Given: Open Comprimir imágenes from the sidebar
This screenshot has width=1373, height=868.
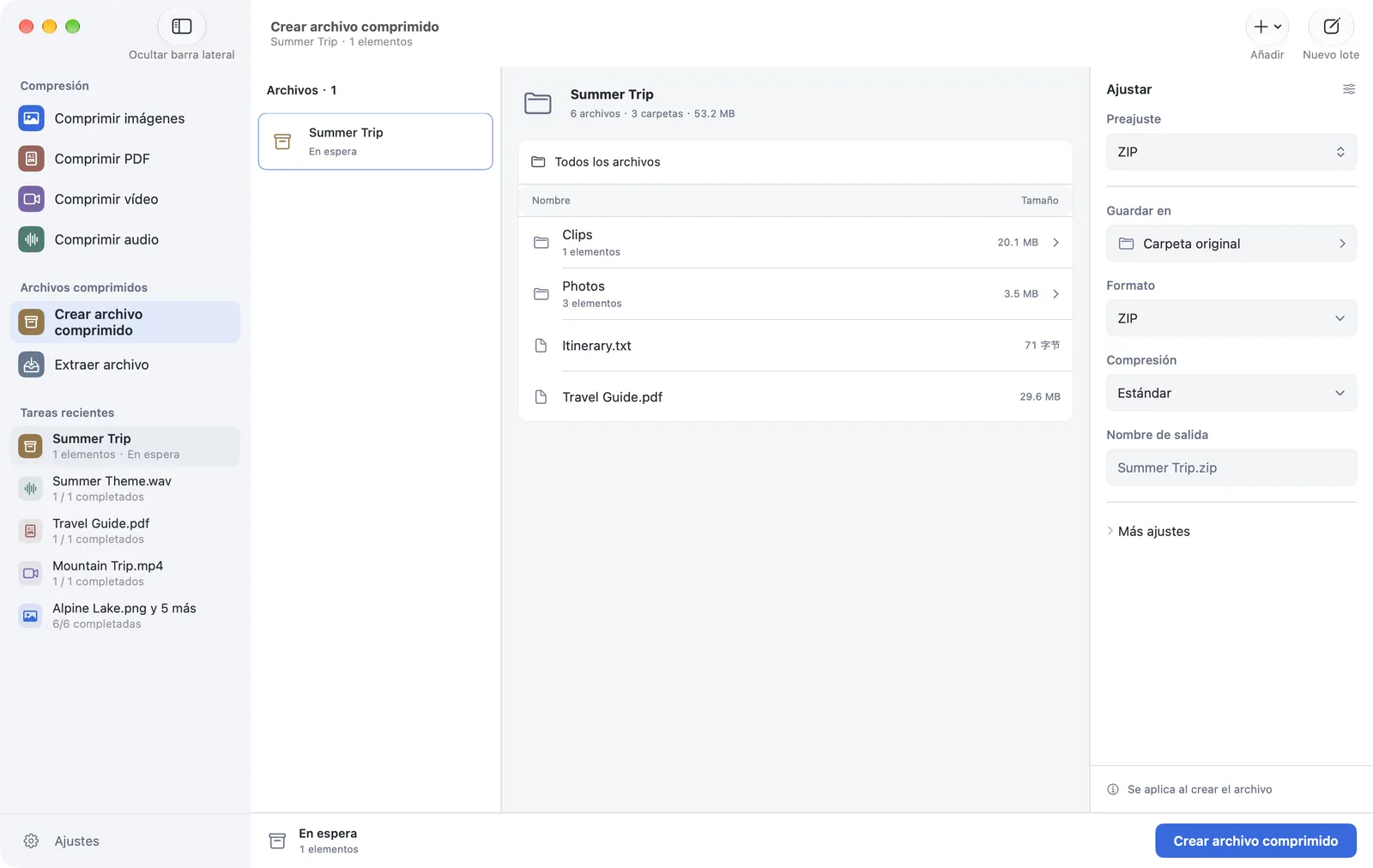Looking at the screenshot, I should [x=125, y=118].
